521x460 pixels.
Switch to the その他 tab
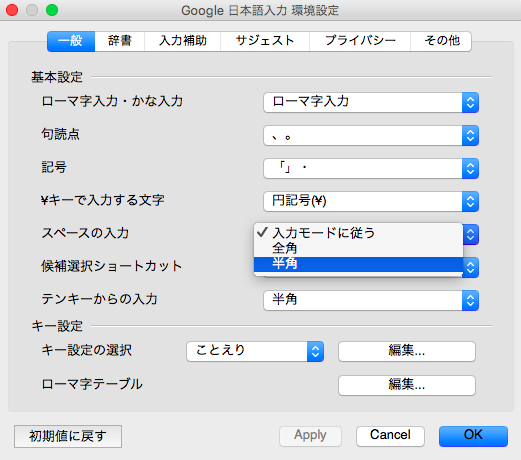pyautogui.click(x=441, y=41)
